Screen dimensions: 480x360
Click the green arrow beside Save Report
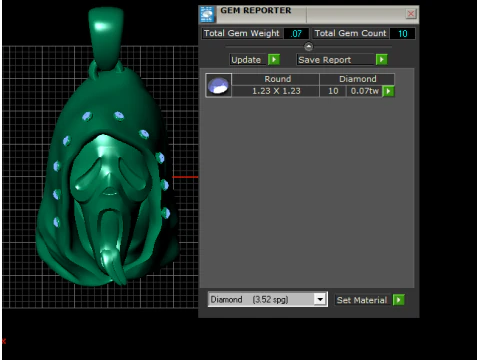click(x=382, y=60)
